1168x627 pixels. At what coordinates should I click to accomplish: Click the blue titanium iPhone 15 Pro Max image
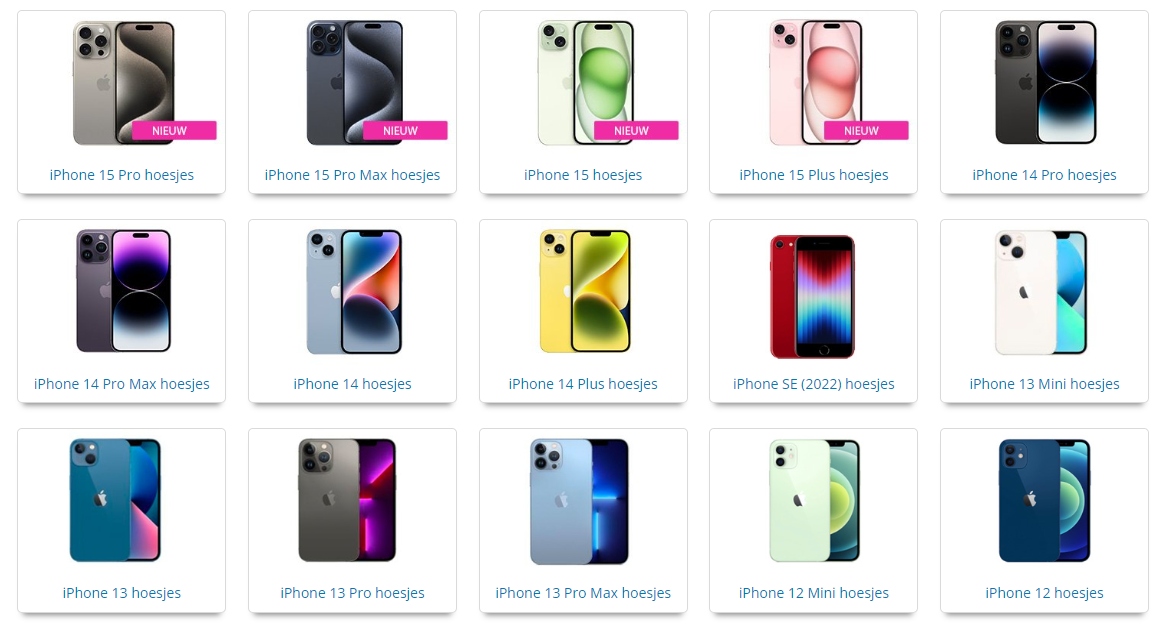[355, 83]
